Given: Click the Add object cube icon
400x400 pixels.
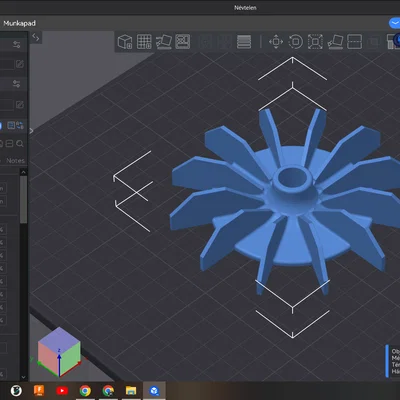Looking at the screenshot, I should 125,42.
